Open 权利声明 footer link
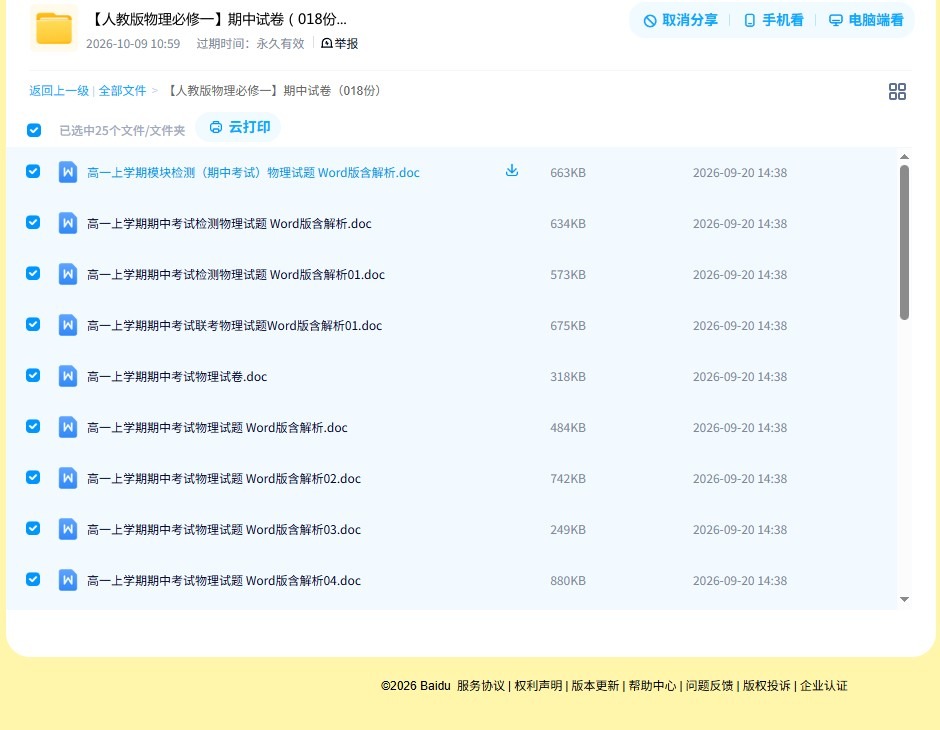Image resolution: width=940 pixels, height=730 pixels. pyautogui.click(x=538, y=685)
